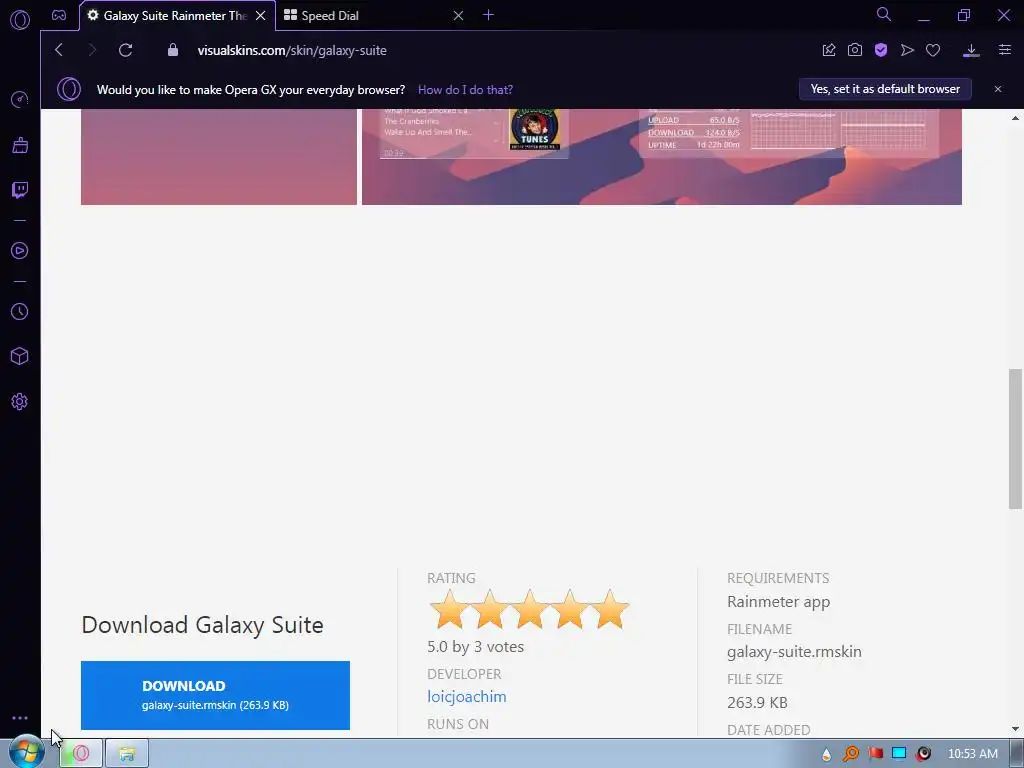View site security lock info
Screen dimensions: 1024x768
click(172, 50)
